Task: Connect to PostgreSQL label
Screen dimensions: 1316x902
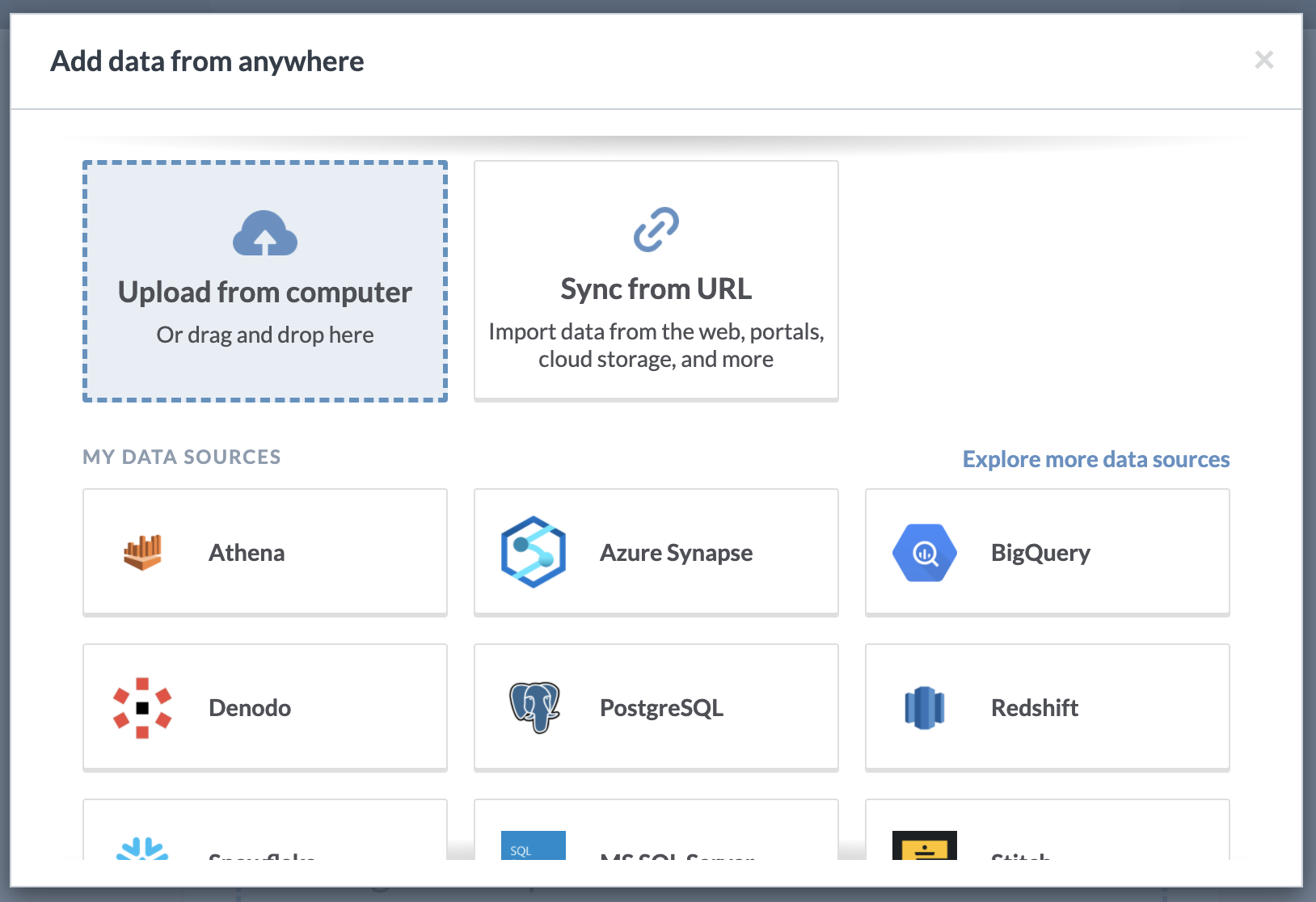Action: tap(662, 708)
